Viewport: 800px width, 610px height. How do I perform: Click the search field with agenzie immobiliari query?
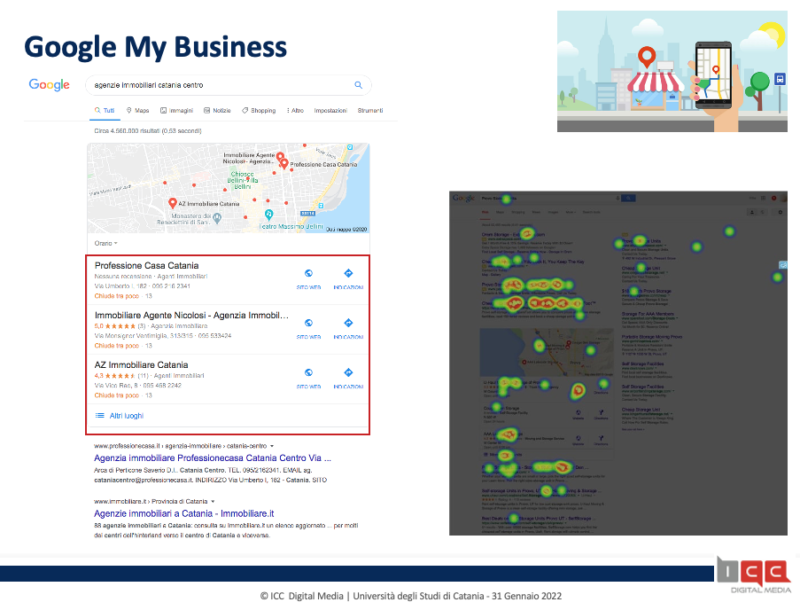228,85
